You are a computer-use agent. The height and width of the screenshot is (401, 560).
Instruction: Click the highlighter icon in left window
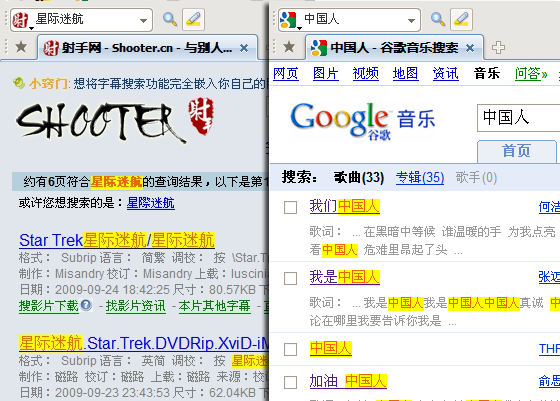pyautogui.click(x=194, y=19)
